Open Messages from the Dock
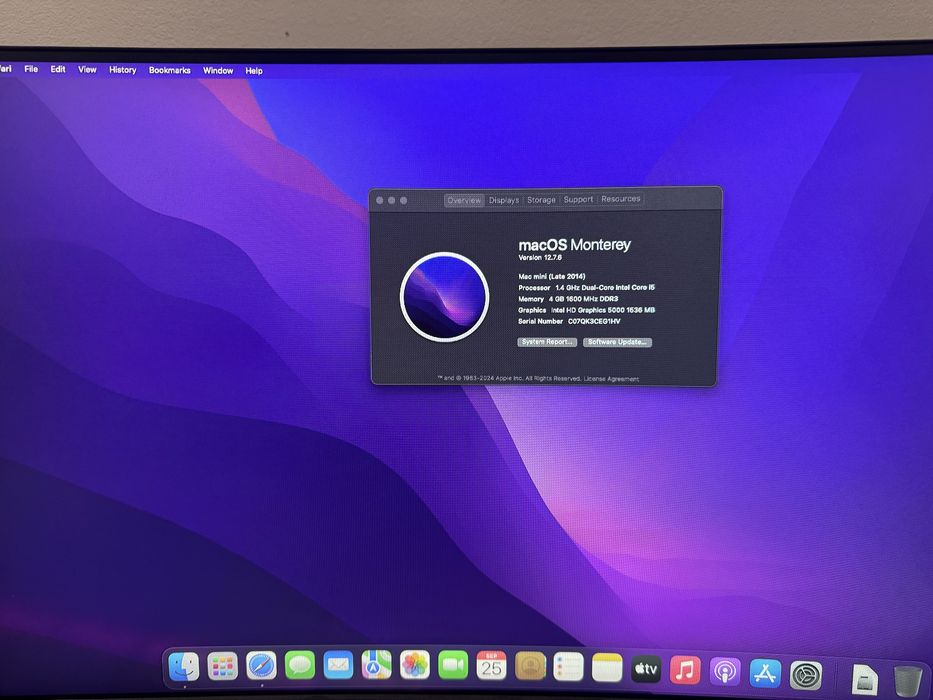 point(300,665)
